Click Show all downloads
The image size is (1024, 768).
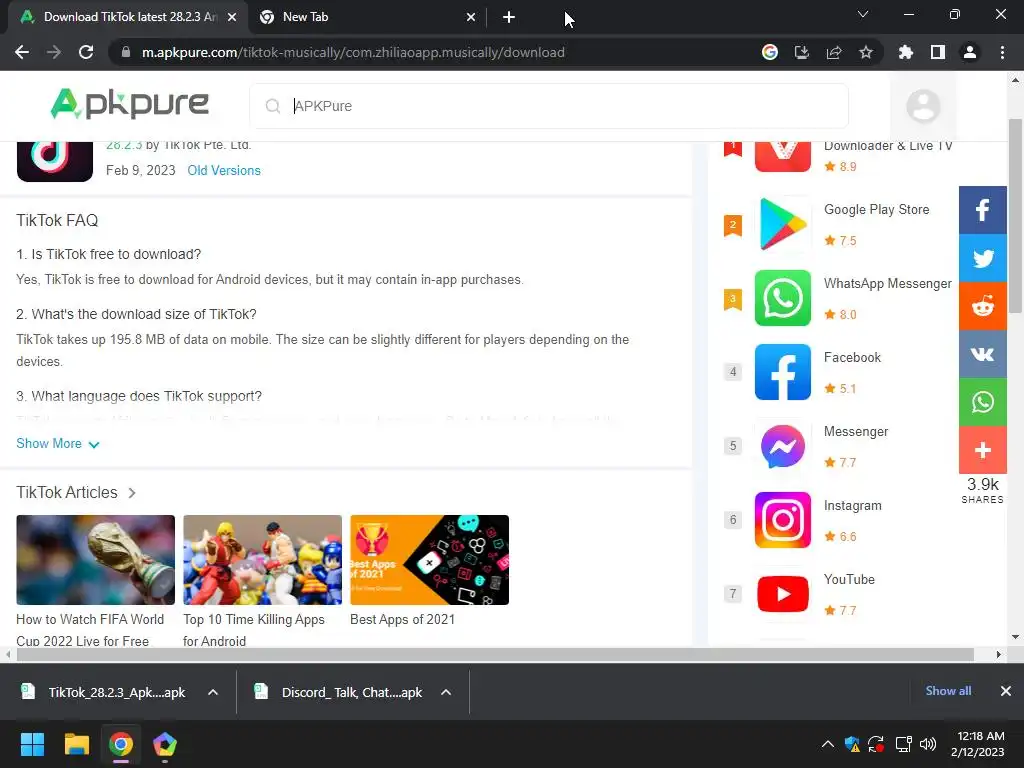coord(948,691)
